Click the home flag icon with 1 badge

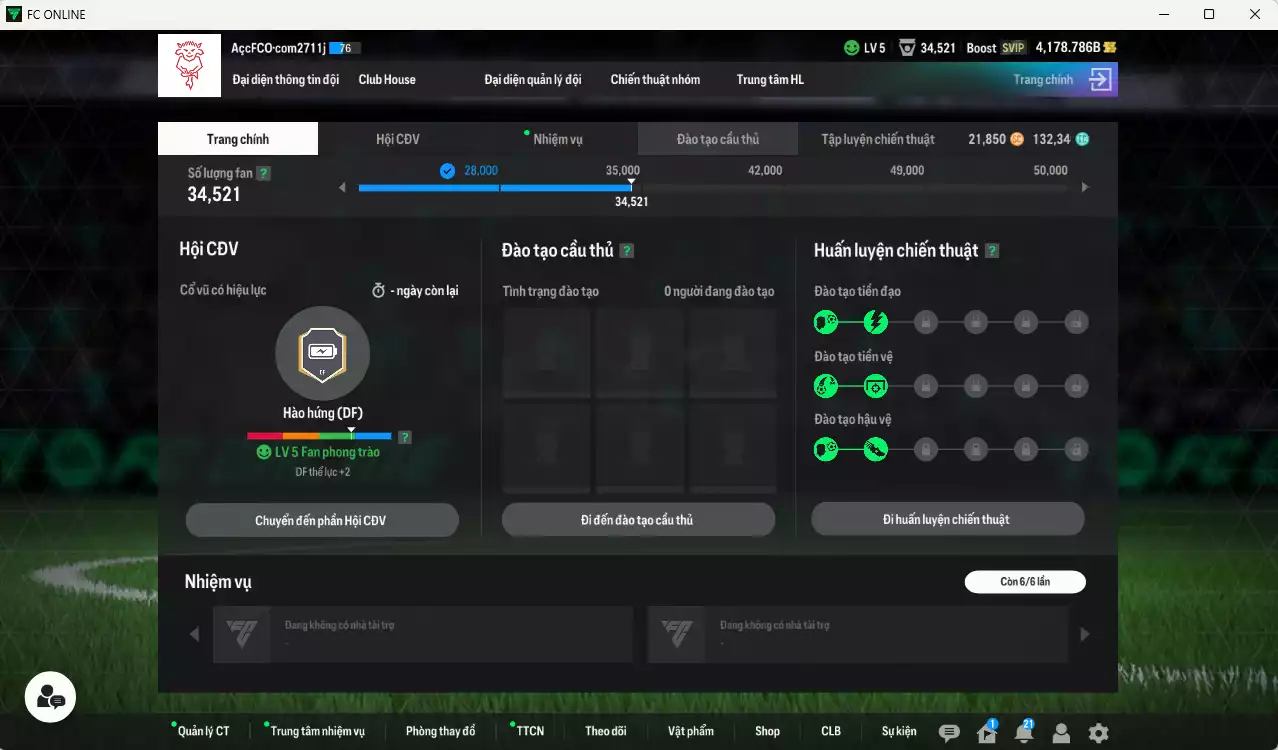coord(987,733)
